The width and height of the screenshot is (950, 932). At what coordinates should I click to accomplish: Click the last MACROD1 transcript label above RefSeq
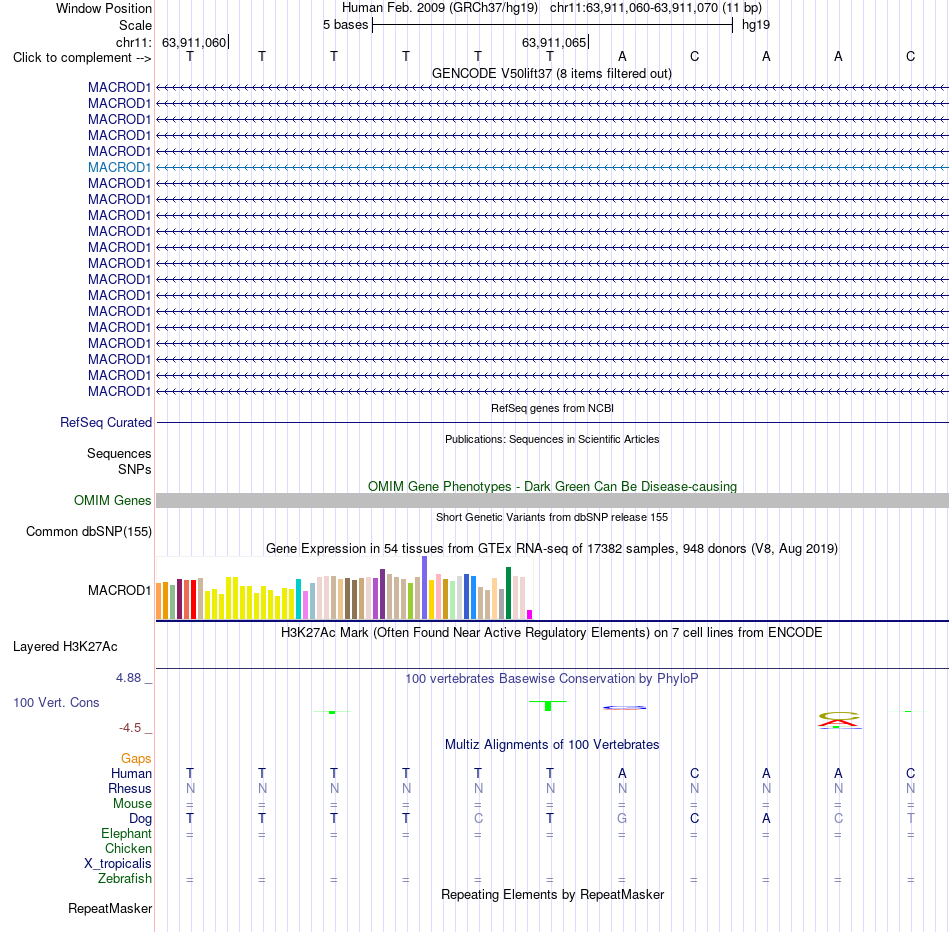(x=119, y=391)
